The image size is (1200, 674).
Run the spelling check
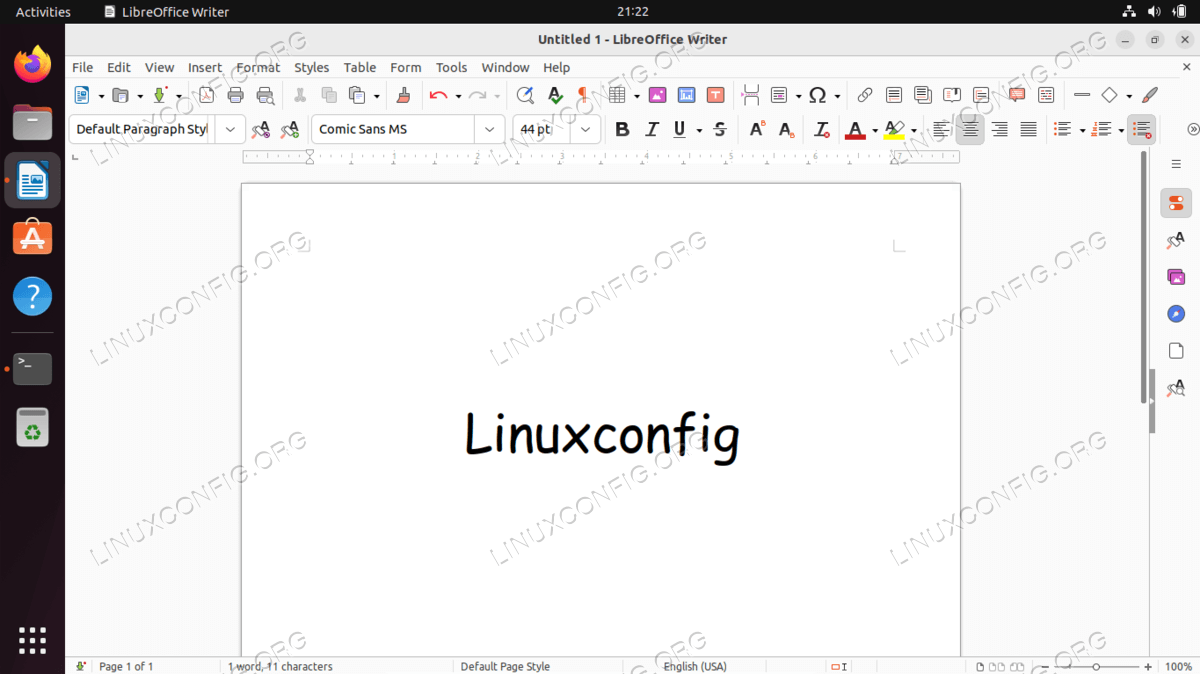pos(555,95)
